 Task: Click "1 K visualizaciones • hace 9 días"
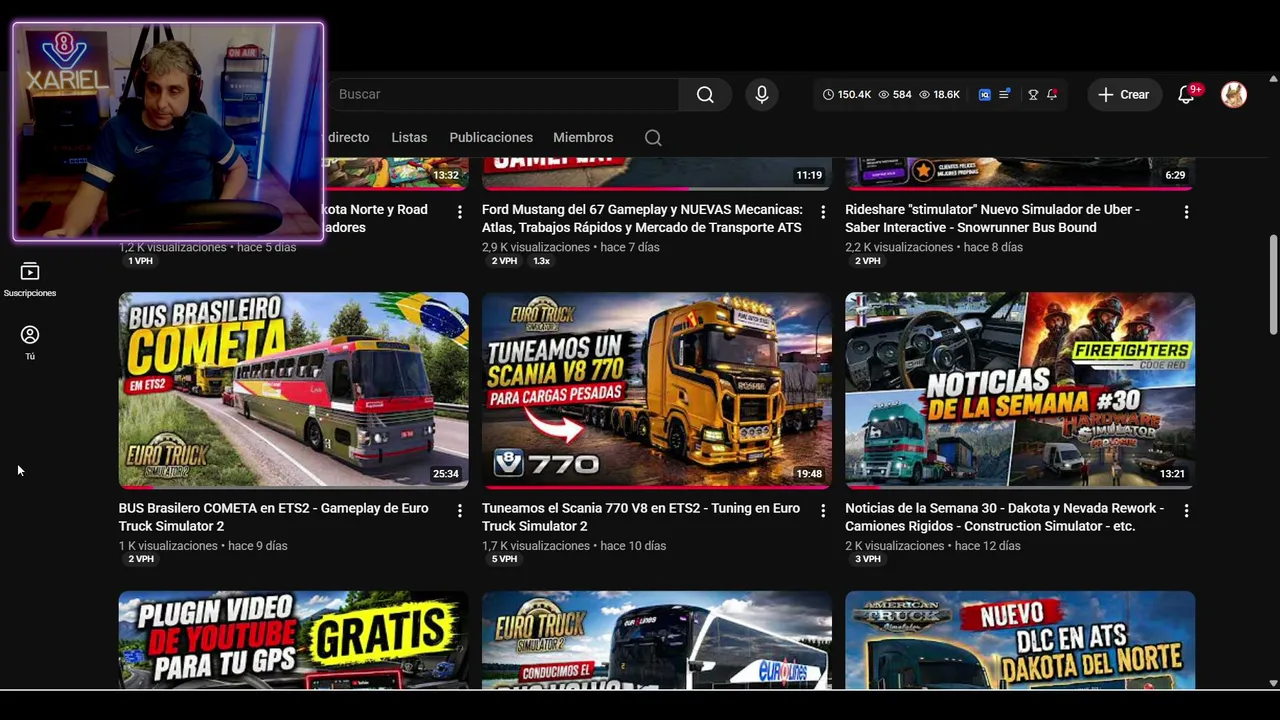(203, 546)
